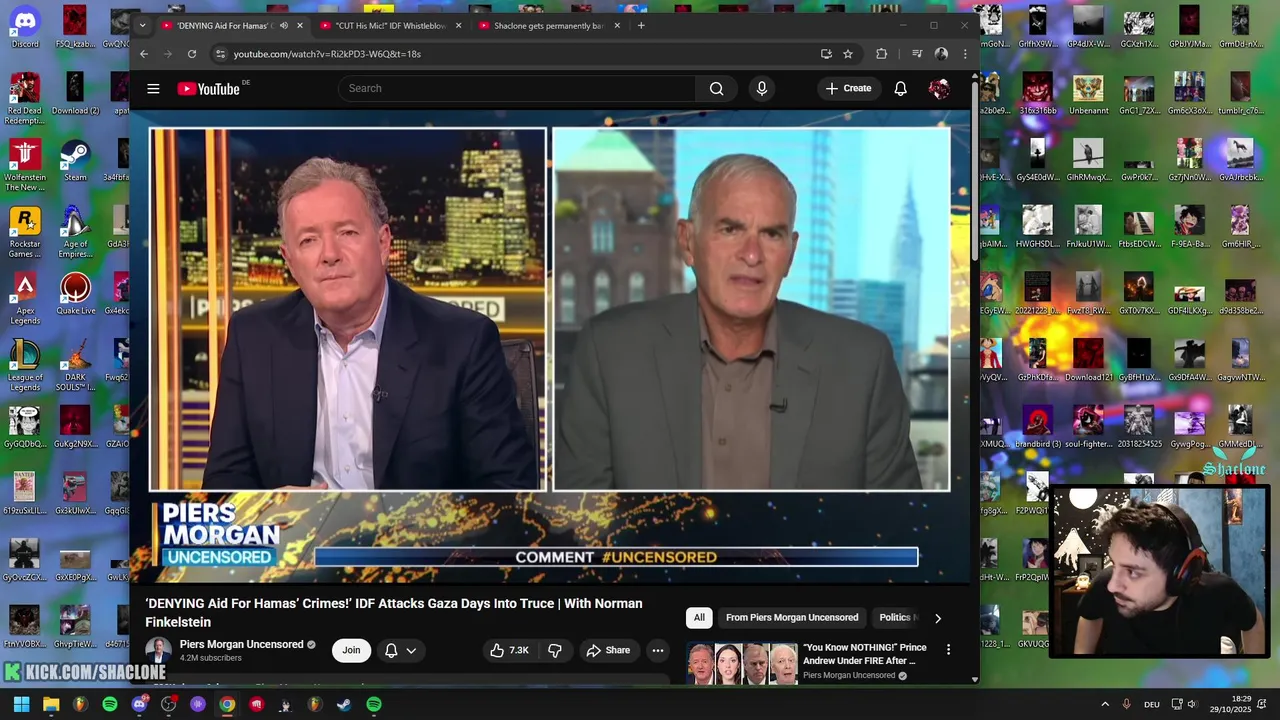Open Piers Morgan Uncensored channel avatar
Screen dimensions: 1280x720
pos(158,650)
